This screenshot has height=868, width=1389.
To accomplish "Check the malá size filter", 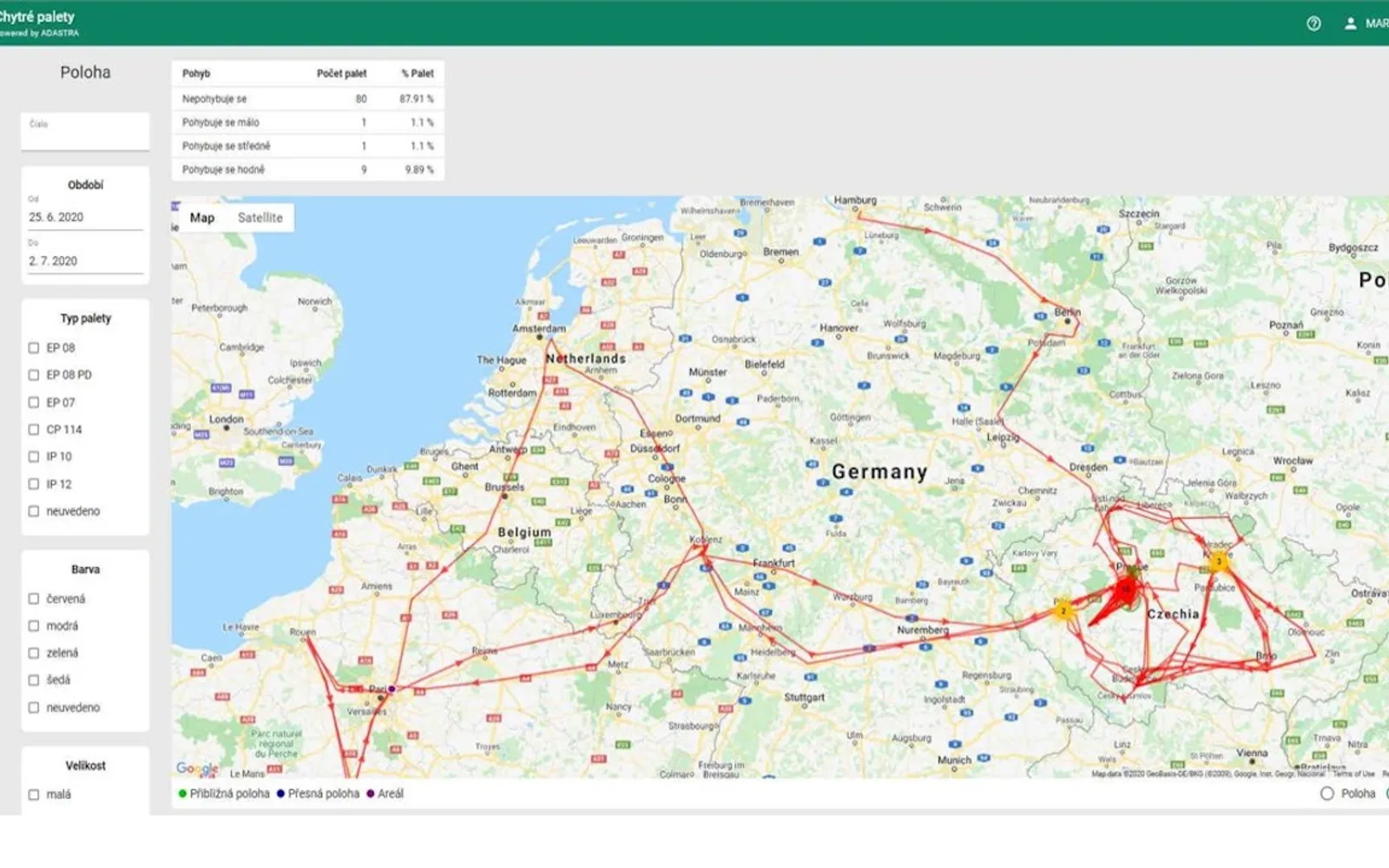I will click(x=34, y=794).
